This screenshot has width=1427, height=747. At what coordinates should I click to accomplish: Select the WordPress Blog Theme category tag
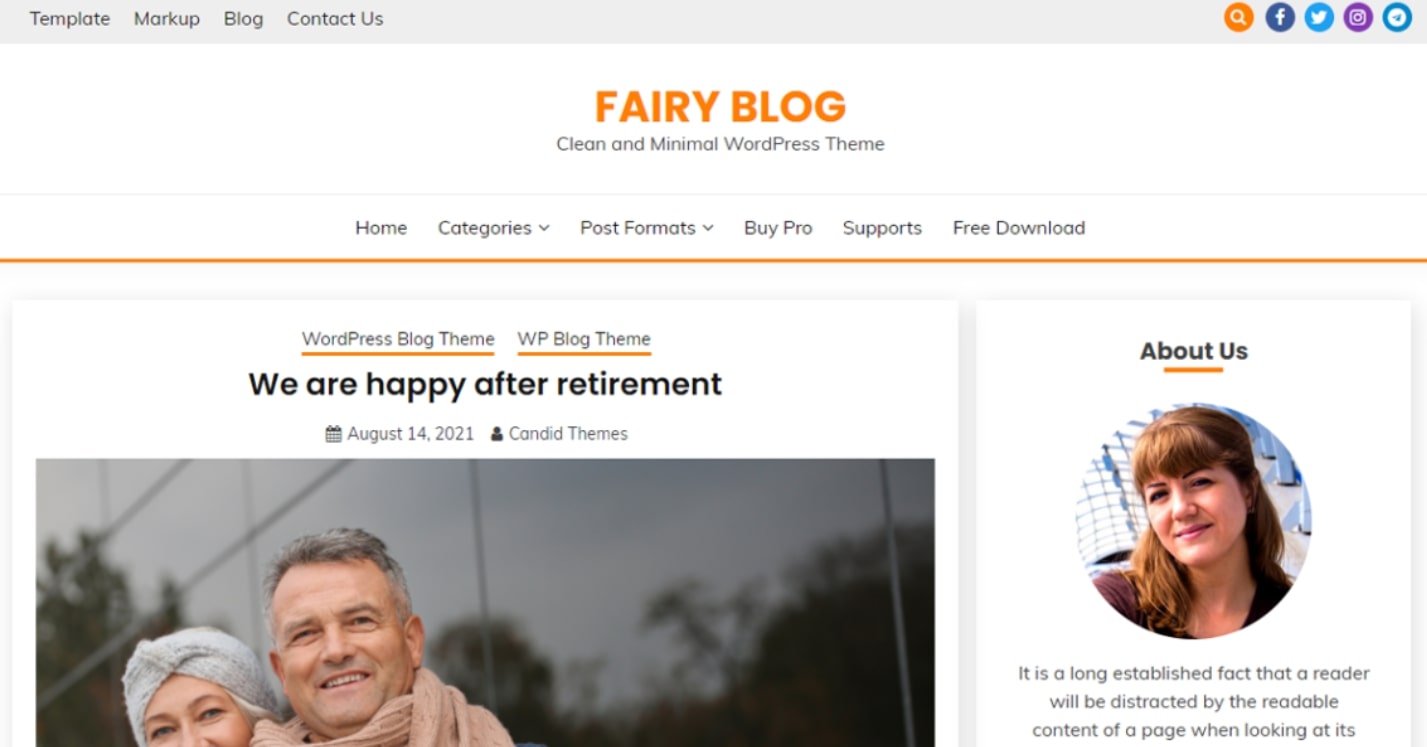[398, 340]
